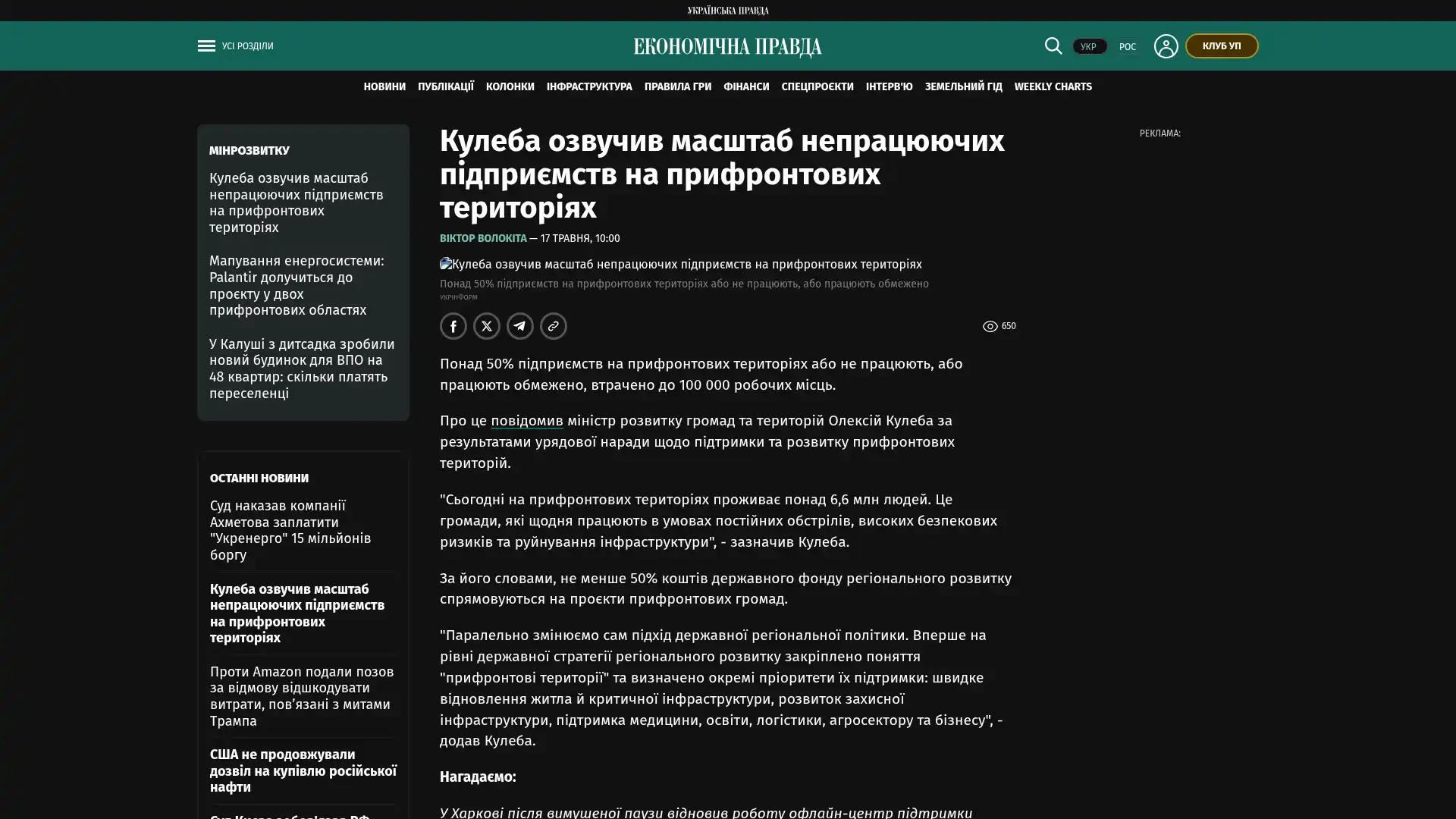Open Калуш kindergarten housing article
The width and height of the screenshot is (1456, 819).
tap(302, 369)
